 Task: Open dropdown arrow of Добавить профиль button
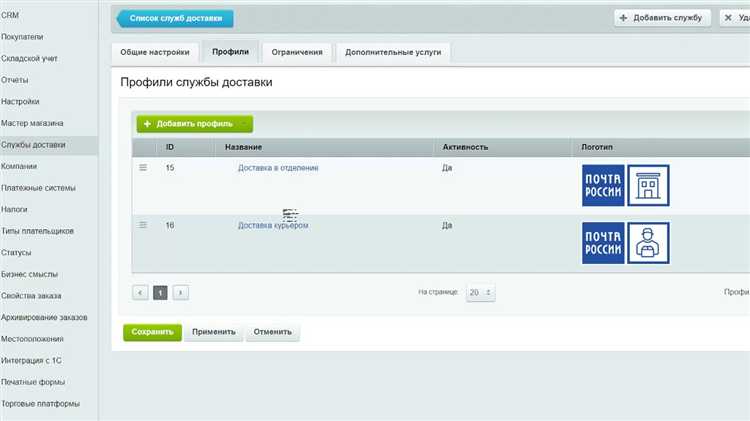[244, 124]
